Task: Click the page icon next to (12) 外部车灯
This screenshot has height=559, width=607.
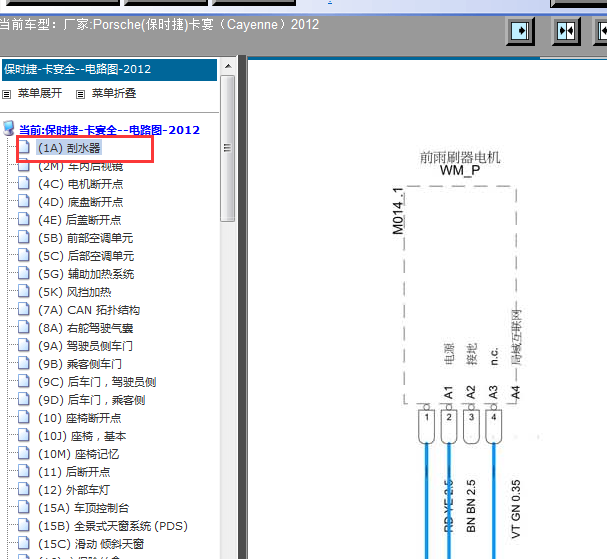Action: 24,489
